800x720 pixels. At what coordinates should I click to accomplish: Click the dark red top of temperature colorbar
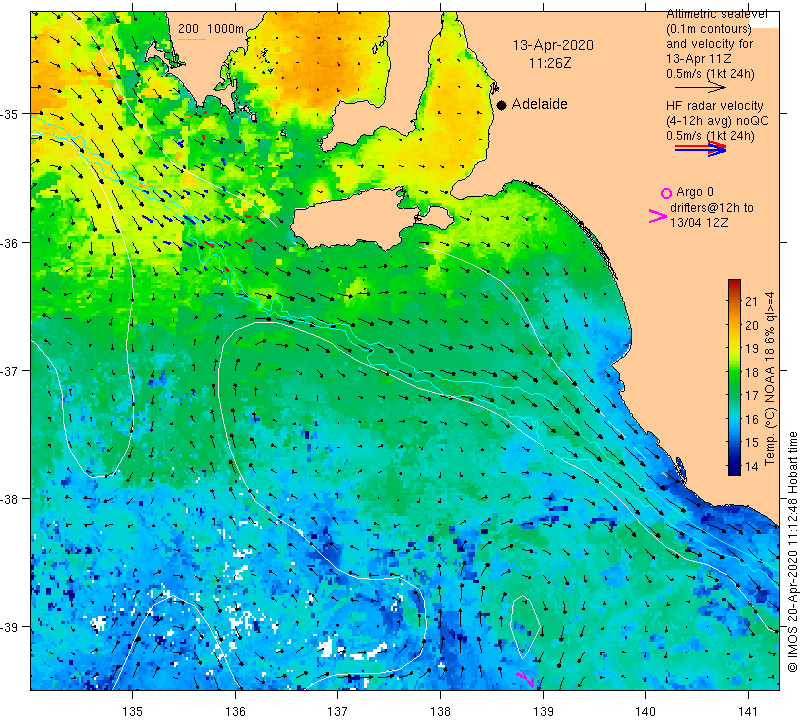click(734, 284)
